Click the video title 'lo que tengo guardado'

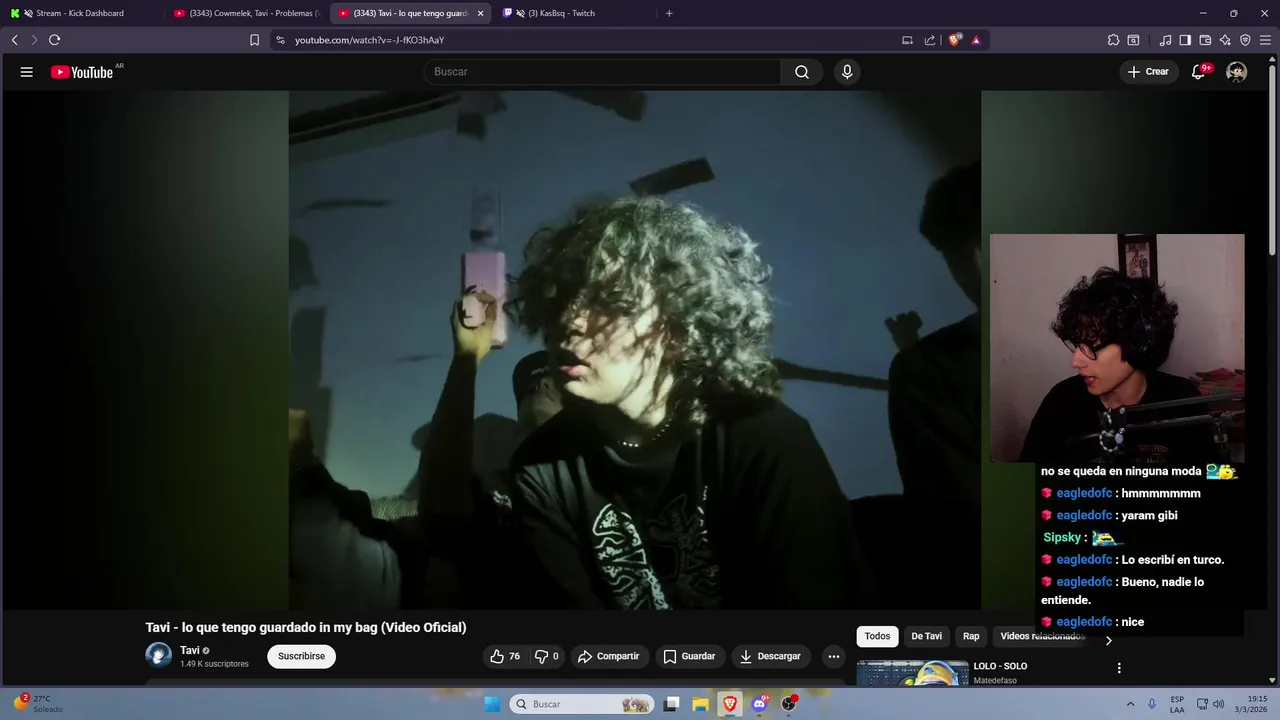point(306,628)
